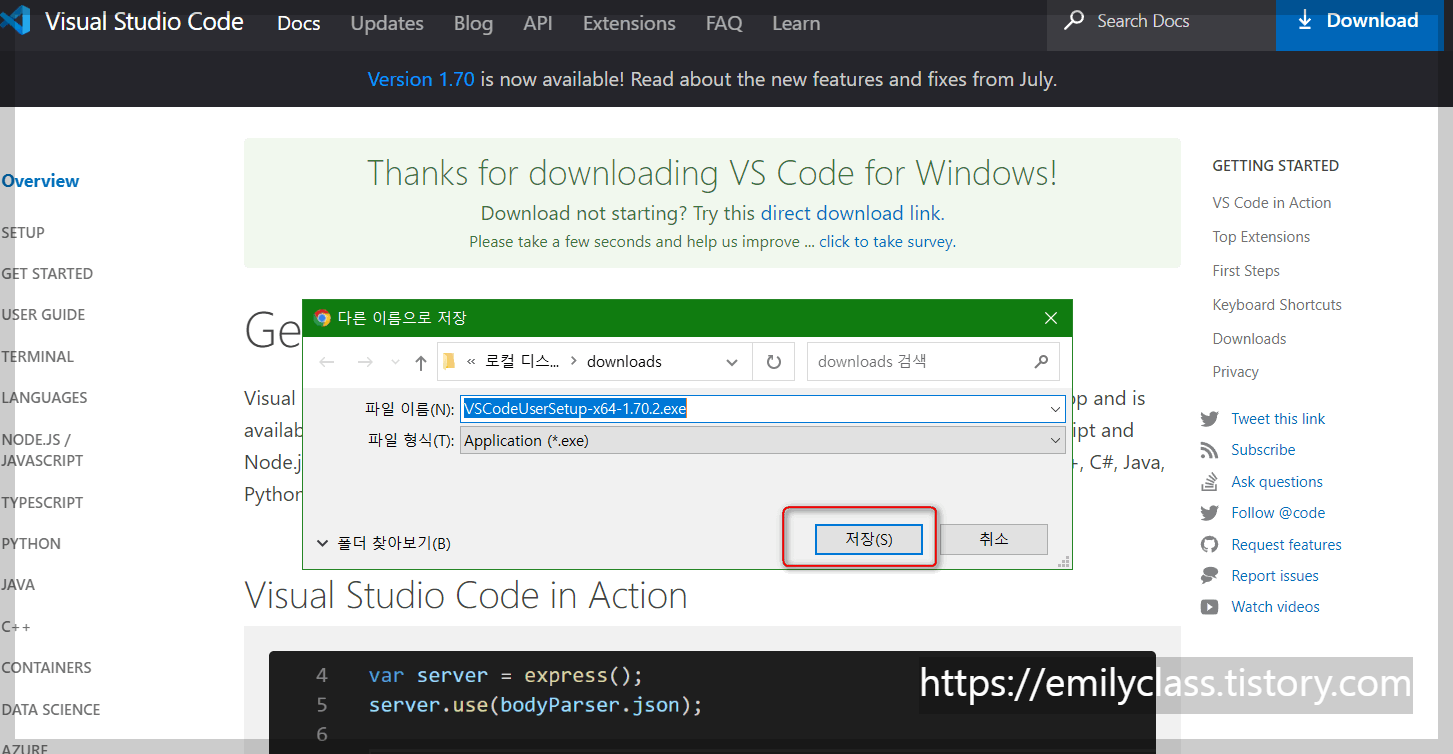Open the Follow @code link
Image resolution: width=1453 pixels, height=754 pixels.
[x=1278, y=513]
